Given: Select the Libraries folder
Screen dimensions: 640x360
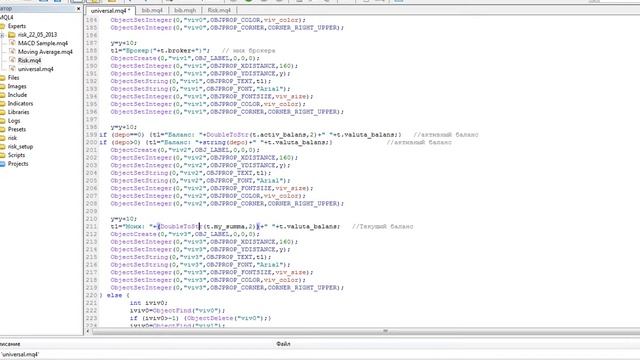Looking at the screenshot, I should point(18,112).
